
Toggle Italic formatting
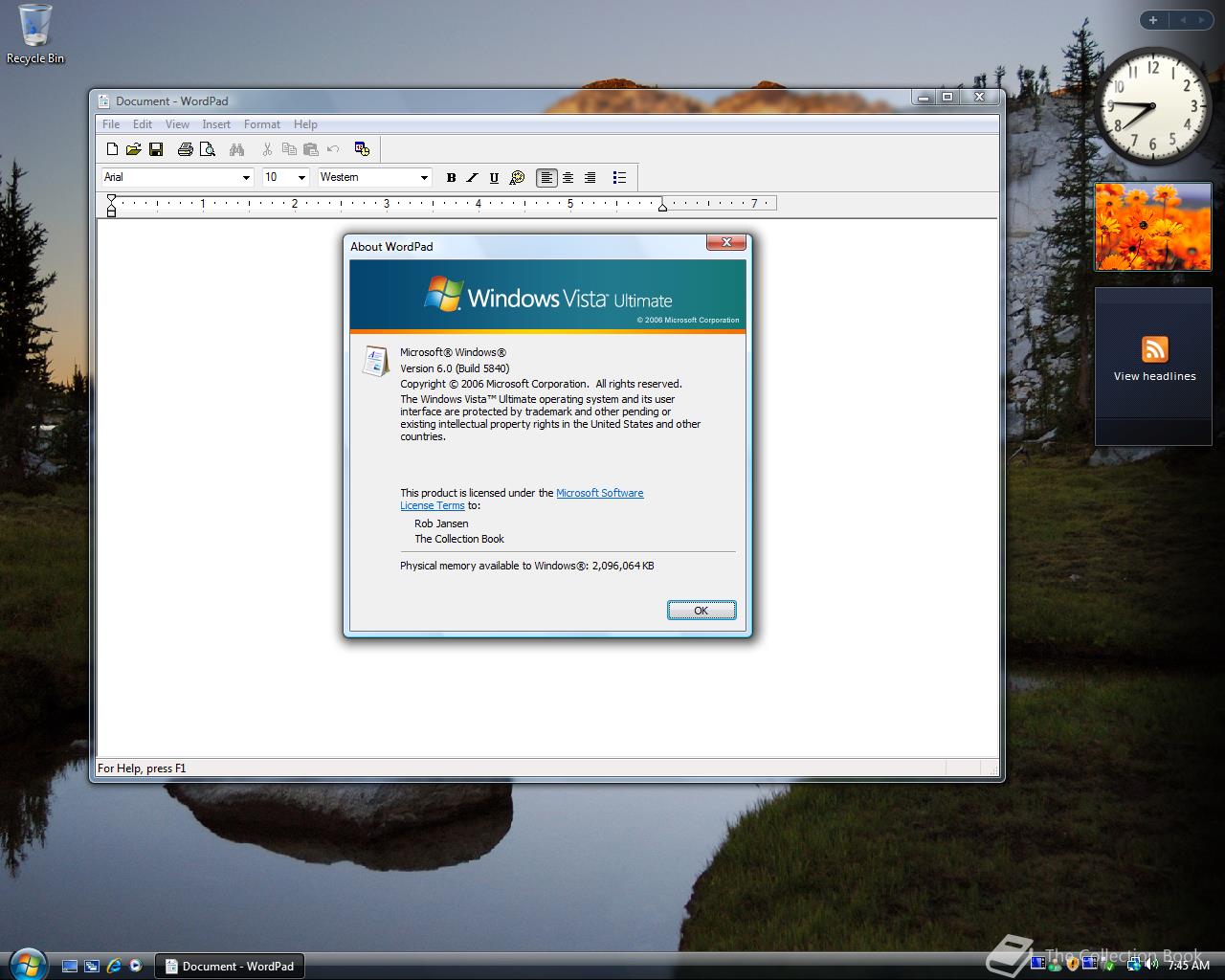coord(473,178)
